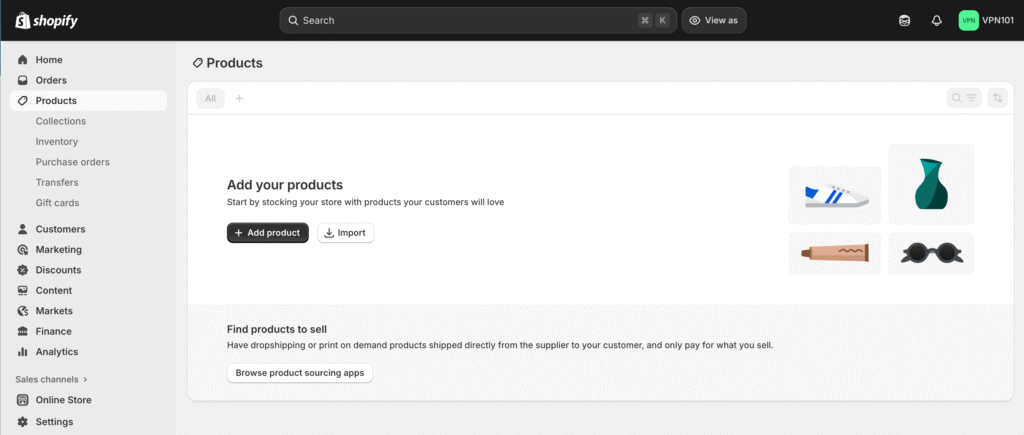Click the Shopify logo in top bar
The image size is (1024, 435).
click(46, 20)
